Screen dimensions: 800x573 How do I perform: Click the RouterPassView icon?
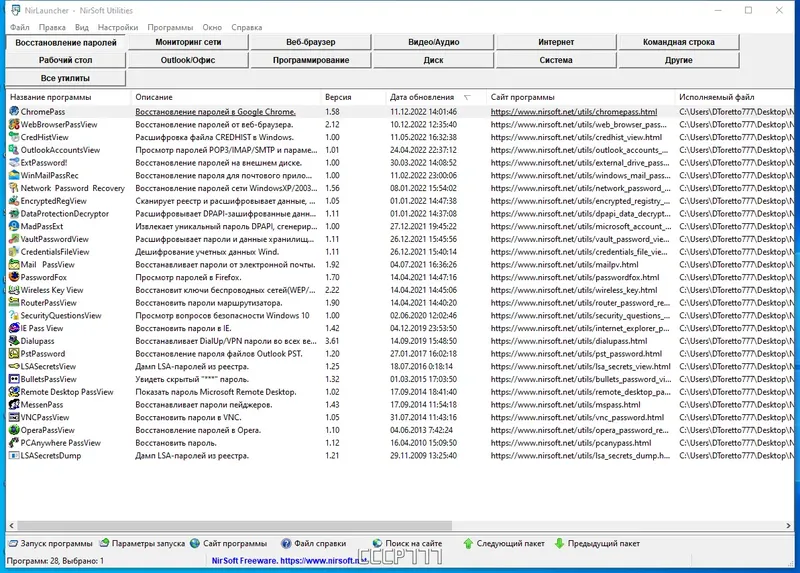[14, 303]
